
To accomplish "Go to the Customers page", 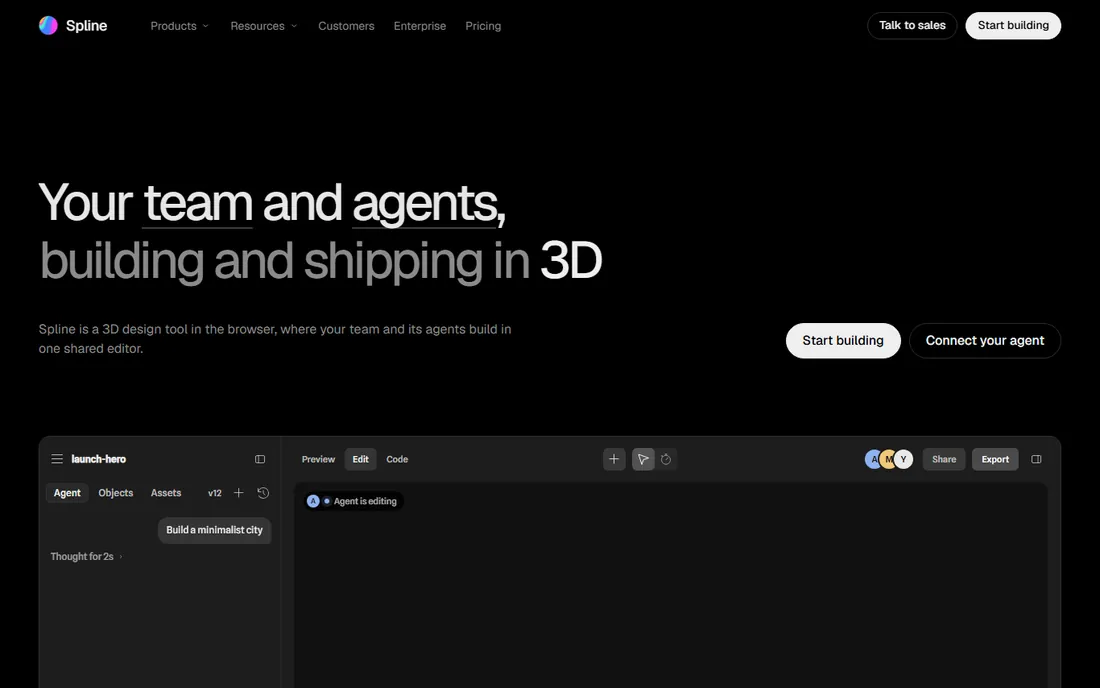I will (x=346, y=26).
